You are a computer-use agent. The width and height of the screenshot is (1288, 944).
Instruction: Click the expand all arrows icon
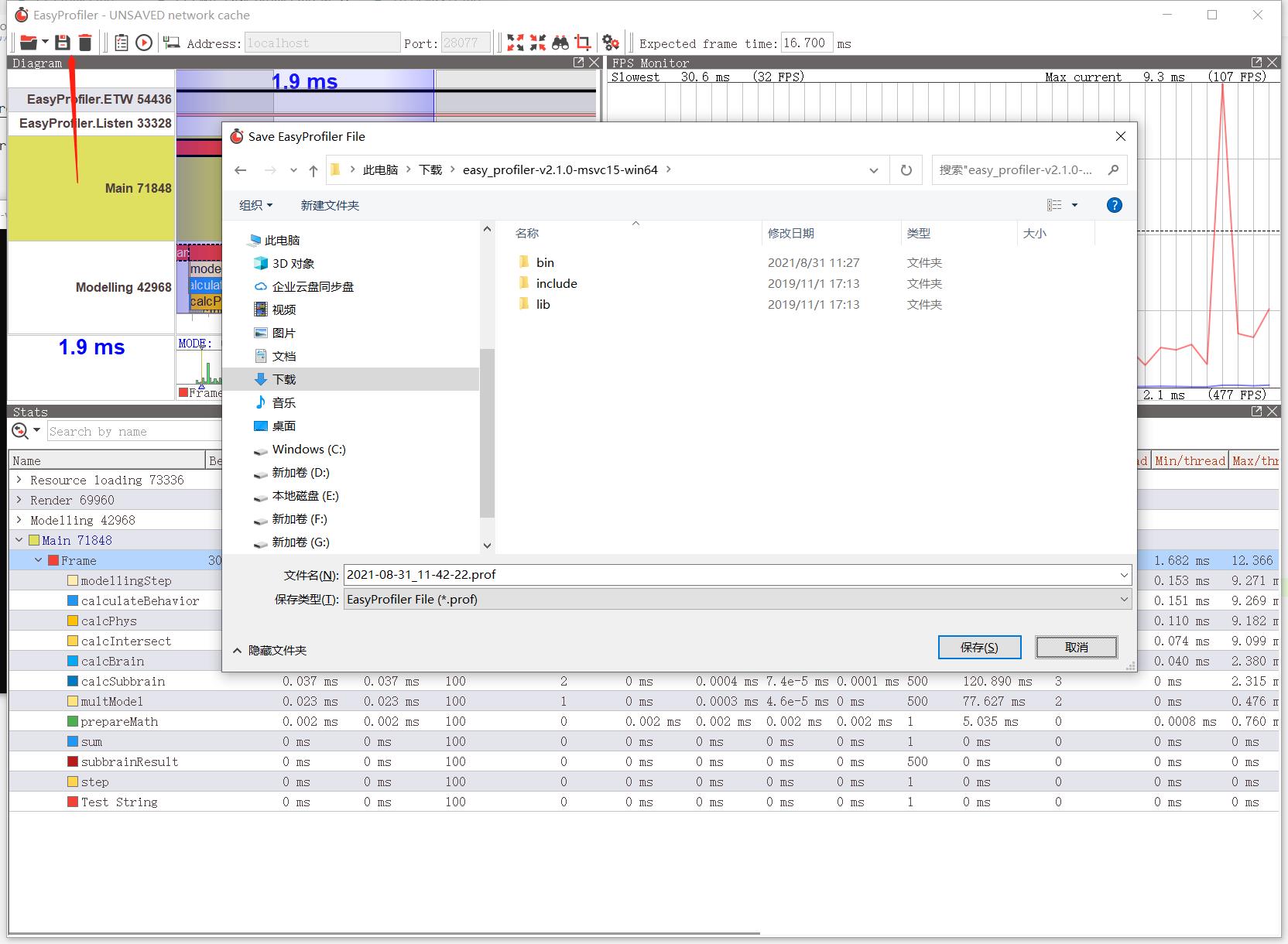[x=515, y=43]
